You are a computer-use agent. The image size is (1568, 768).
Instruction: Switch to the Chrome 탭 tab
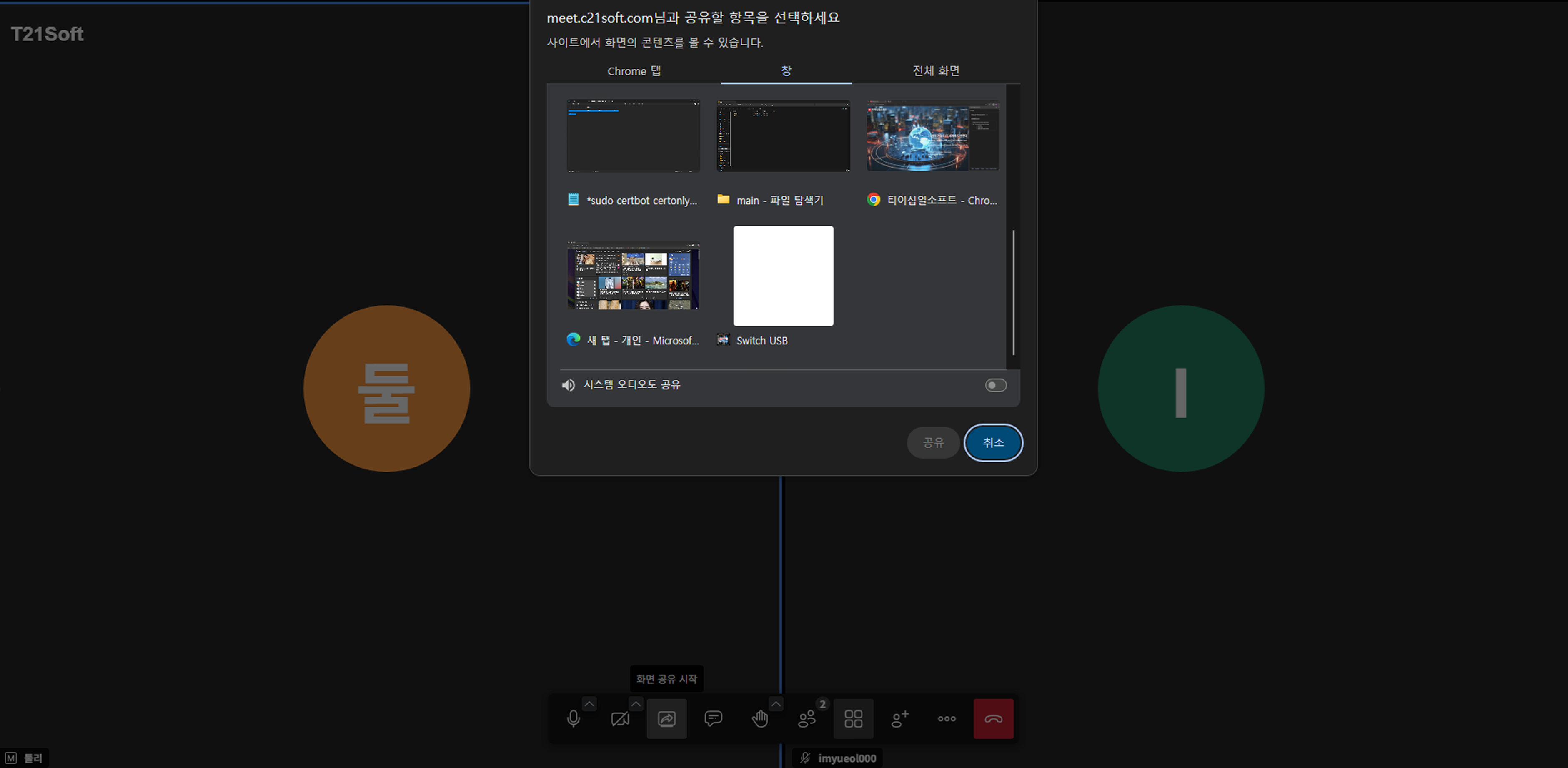(634, 70)
